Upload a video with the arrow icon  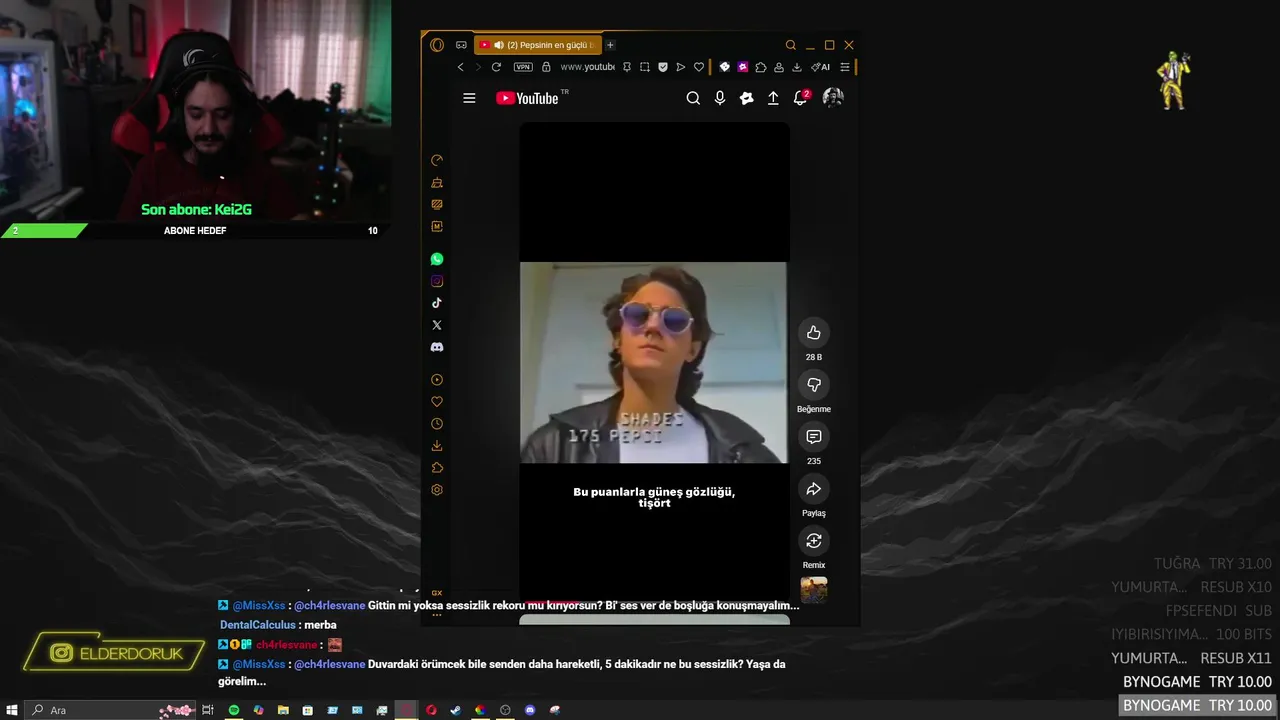click(773, 98)
